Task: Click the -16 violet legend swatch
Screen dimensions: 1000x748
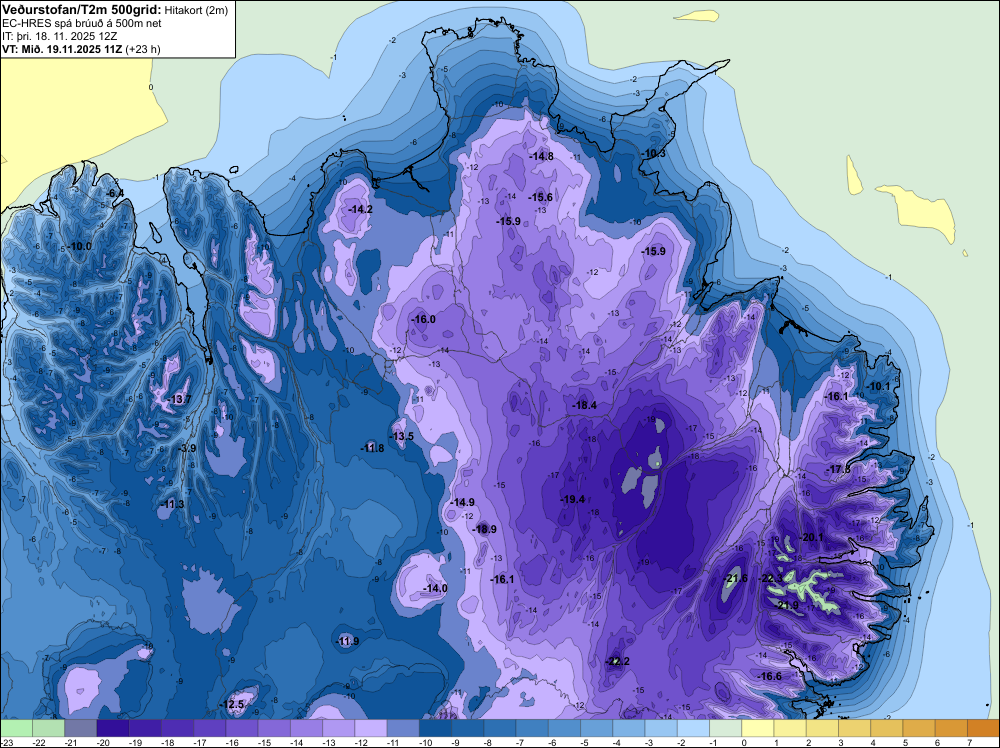Action: tap(242, 728)
